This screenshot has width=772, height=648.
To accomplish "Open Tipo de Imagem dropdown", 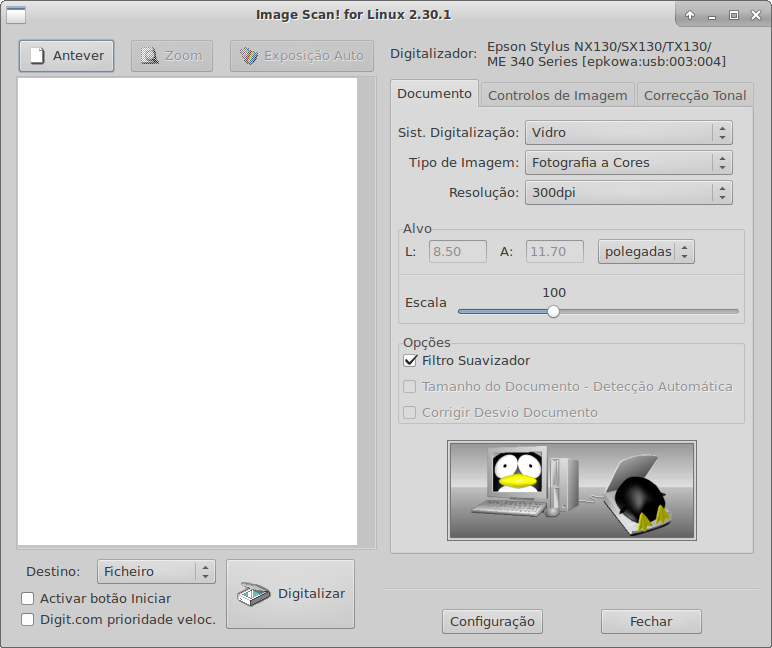I will [x=629, y=162].
